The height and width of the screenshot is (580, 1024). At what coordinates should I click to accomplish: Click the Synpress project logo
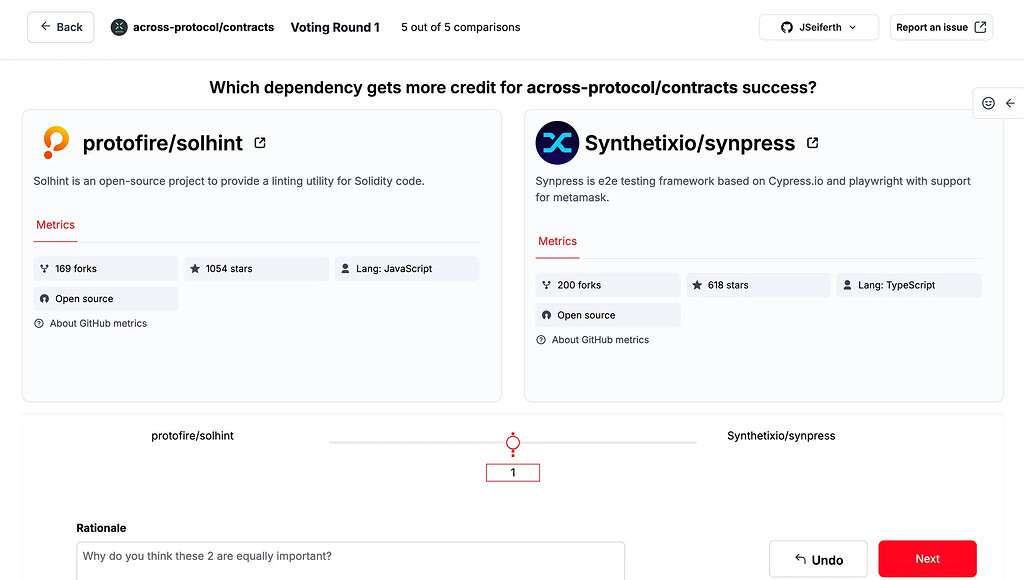[x=557, y=143]
